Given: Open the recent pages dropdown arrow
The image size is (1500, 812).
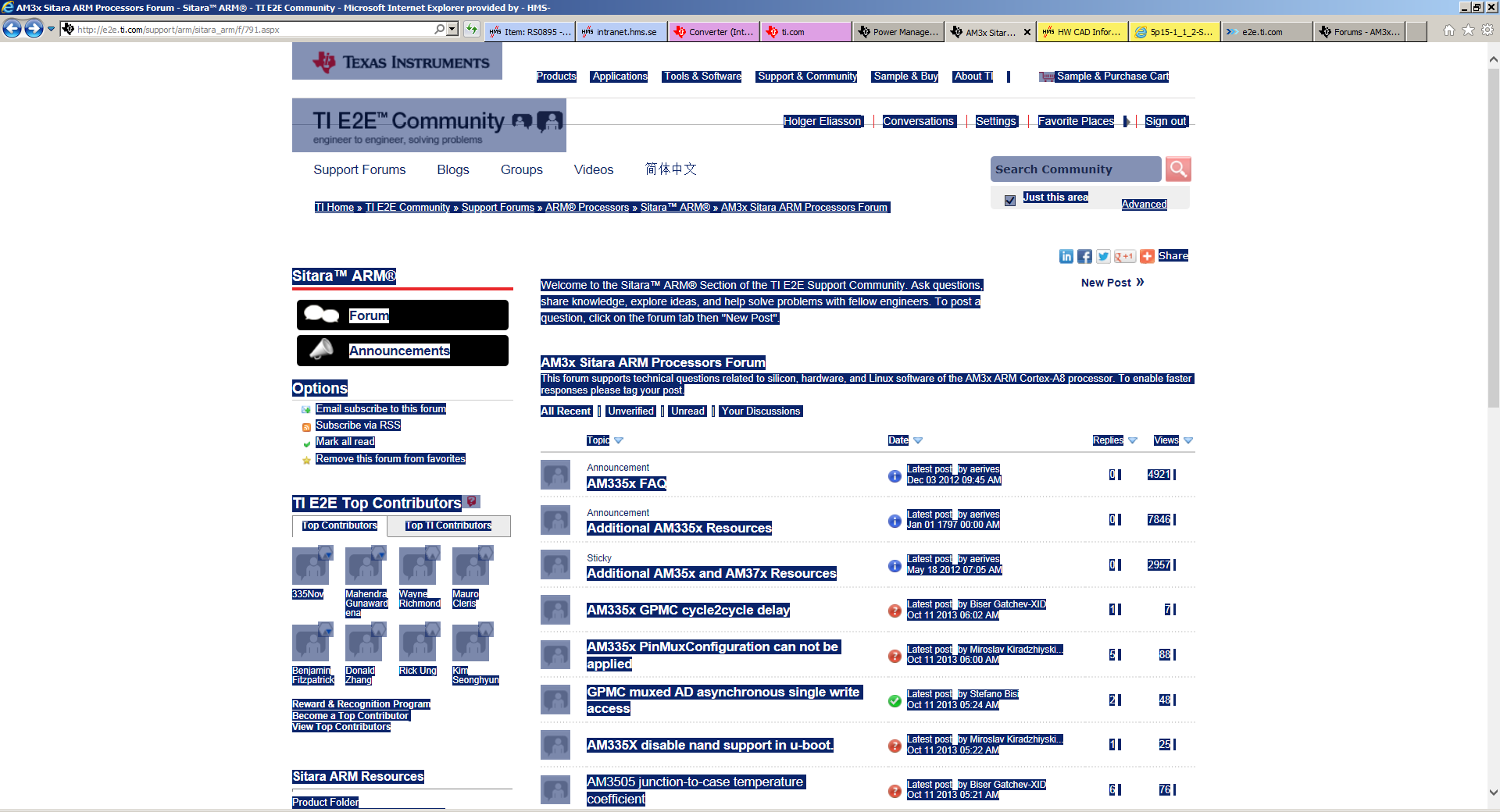Looking at the screenshot, I should point(52,30).
